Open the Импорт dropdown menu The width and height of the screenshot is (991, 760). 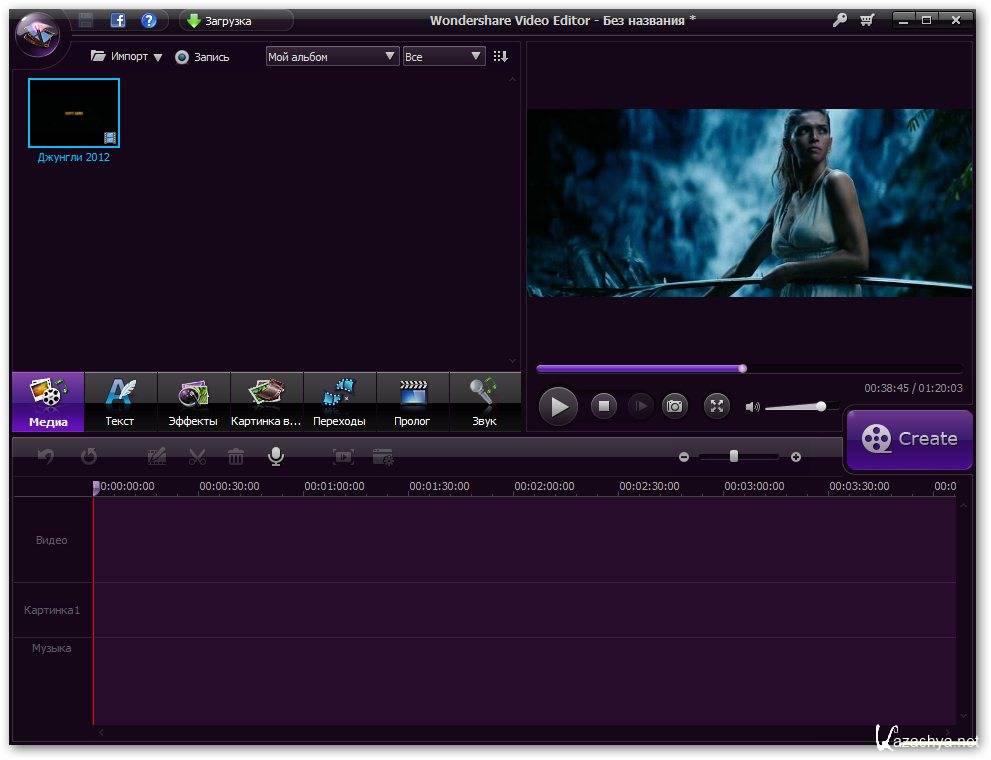click(127, 57)
